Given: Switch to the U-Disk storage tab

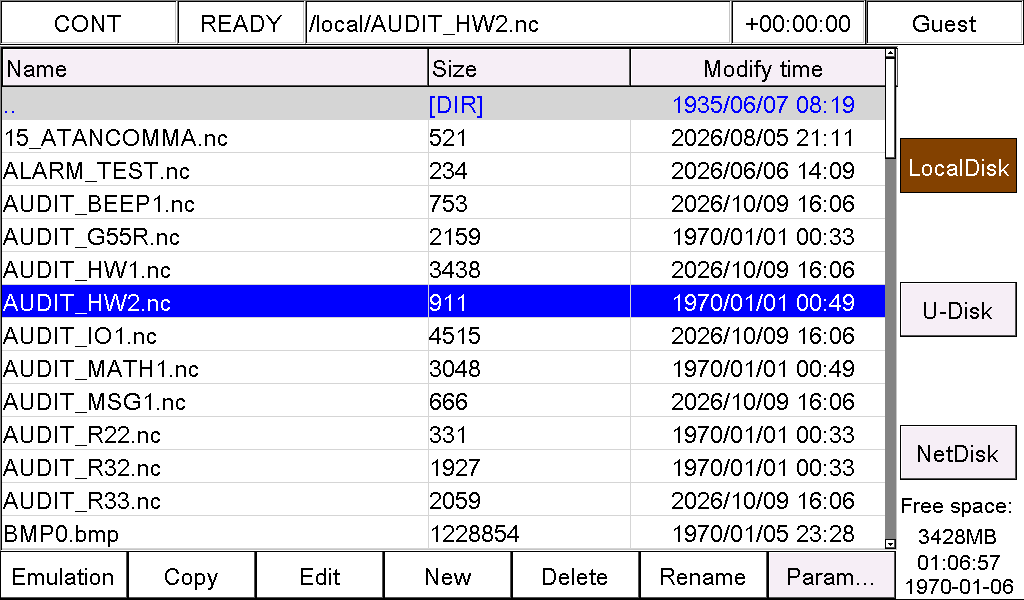Looking at the screenshot, I should tap(958, 309).
